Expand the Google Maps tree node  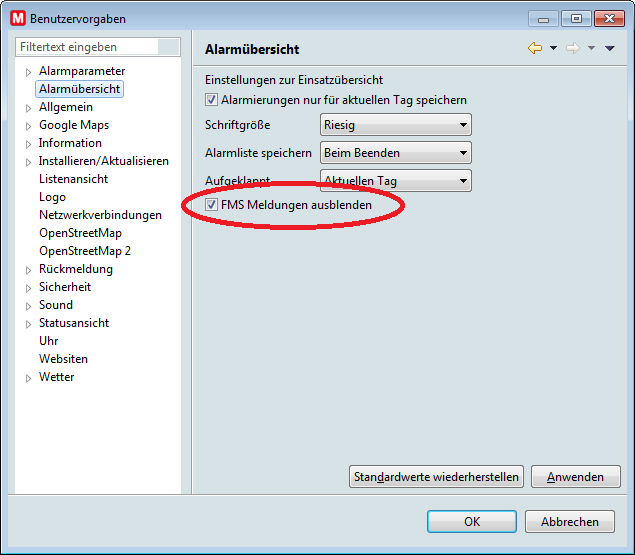coord(28,126)
